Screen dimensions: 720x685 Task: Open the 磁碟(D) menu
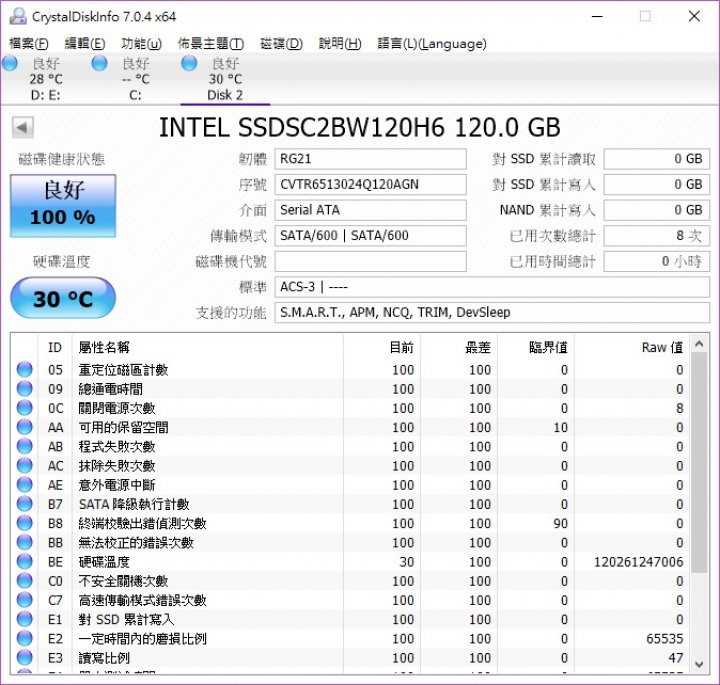pyautogui.click(x=281, y=44)
